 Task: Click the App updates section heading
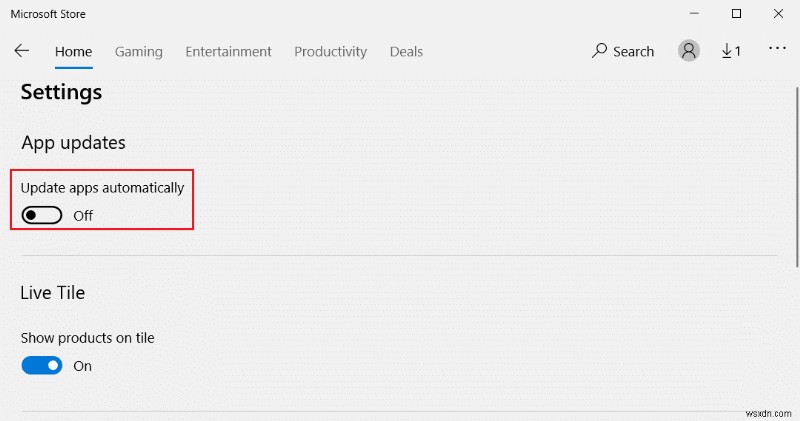pos(73,143)
